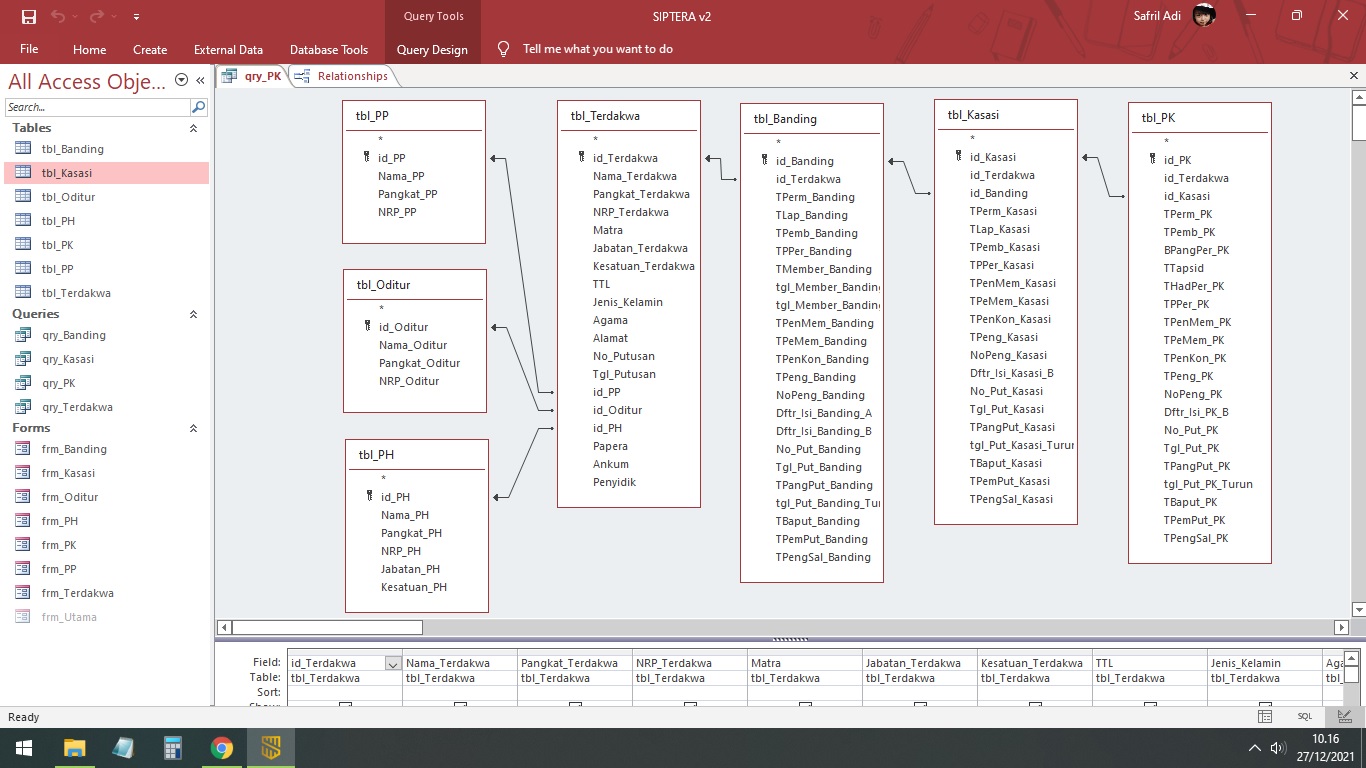Switch to the Home ribbon tab
The height and width of the screenshot is (768, 1366).
coord(89,49)
